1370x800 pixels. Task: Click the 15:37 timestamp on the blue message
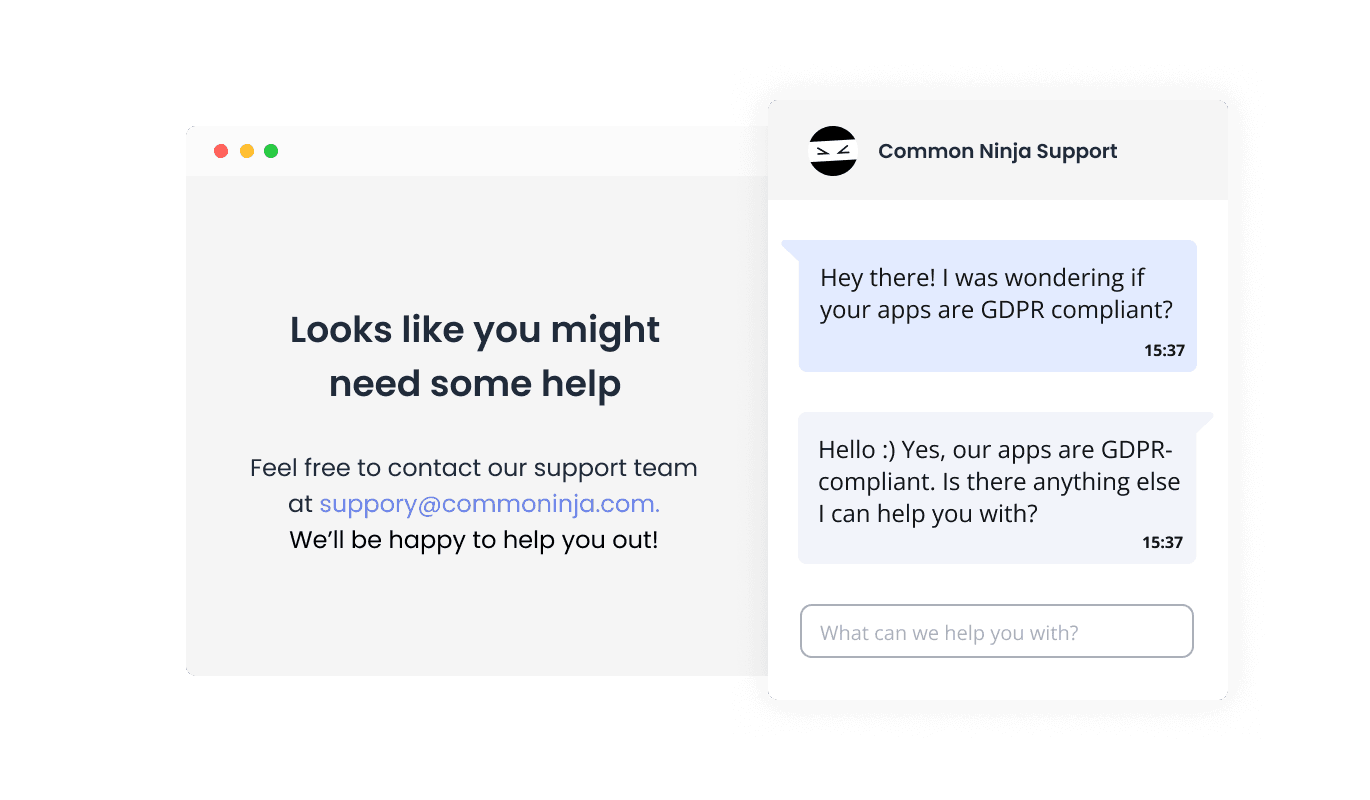pyautogui.click(x=1164, y=351)
